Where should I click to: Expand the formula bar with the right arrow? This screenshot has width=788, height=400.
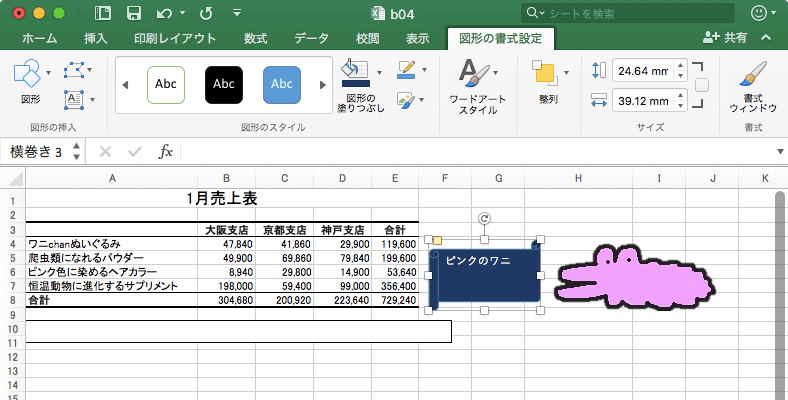tap(780, 152)
